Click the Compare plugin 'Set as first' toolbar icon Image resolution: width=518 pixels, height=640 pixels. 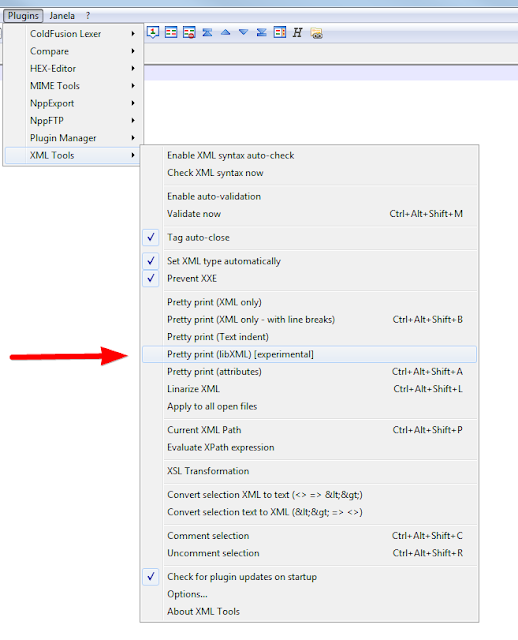click(153, 32)
